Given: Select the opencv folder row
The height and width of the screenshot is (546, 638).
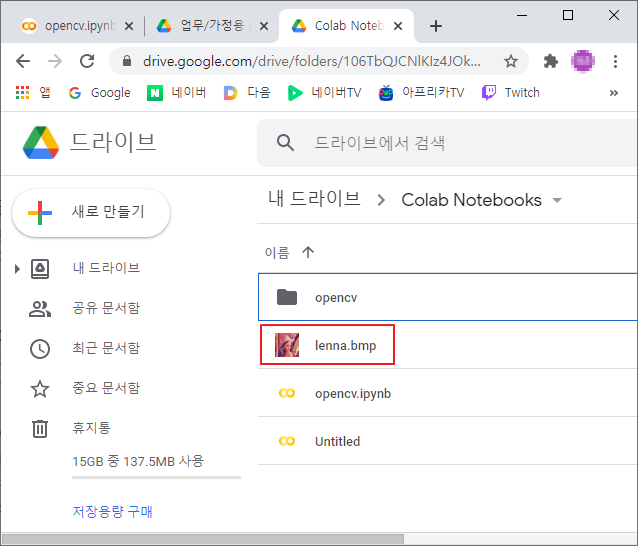Looking at the screenshot, I should pos(448,297).
